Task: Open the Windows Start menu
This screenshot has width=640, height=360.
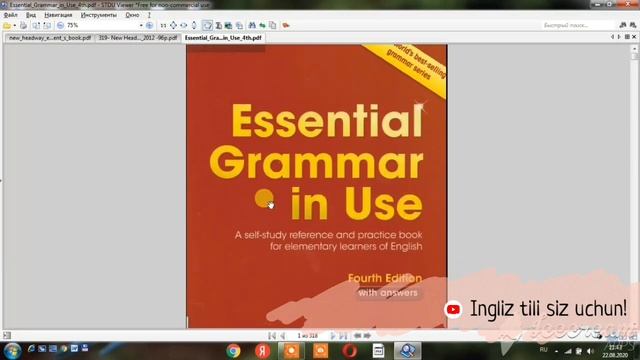Action: pyautogui.click(x=12, y=351)
